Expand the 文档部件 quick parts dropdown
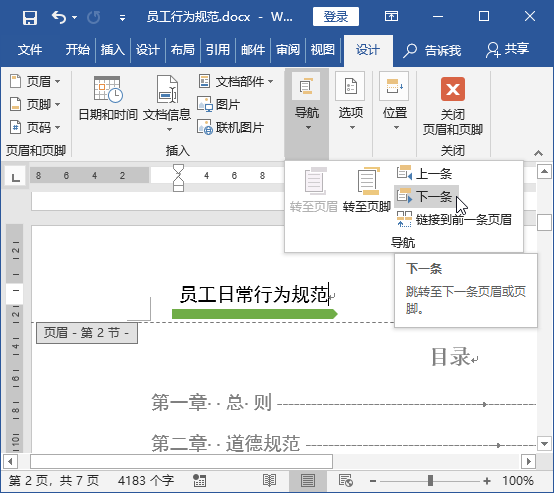This screenshot has width=554, height=493. pos(236,81)
